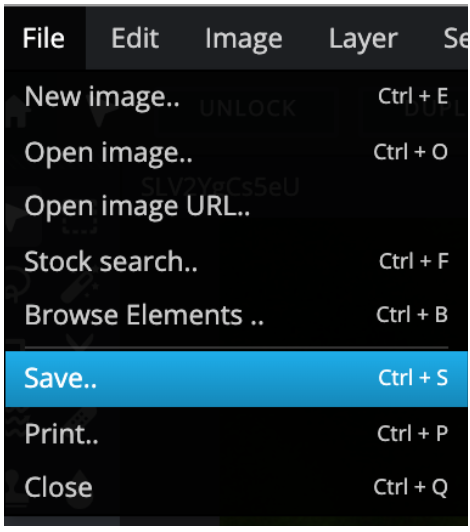Viewport: 470px width, 532px height.
Task: Open the Image menu
Action: click(x=244, y=38)
